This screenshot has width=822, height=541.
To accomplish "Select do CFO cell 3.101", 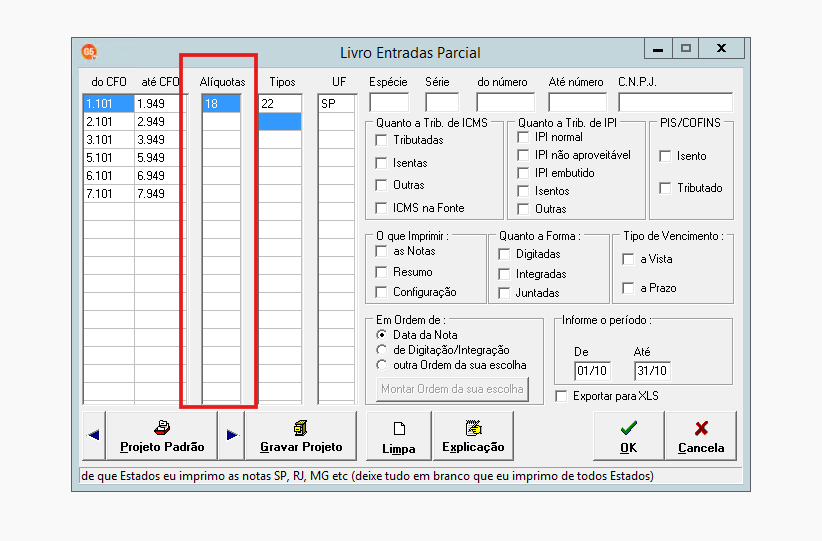I will 109,140.
